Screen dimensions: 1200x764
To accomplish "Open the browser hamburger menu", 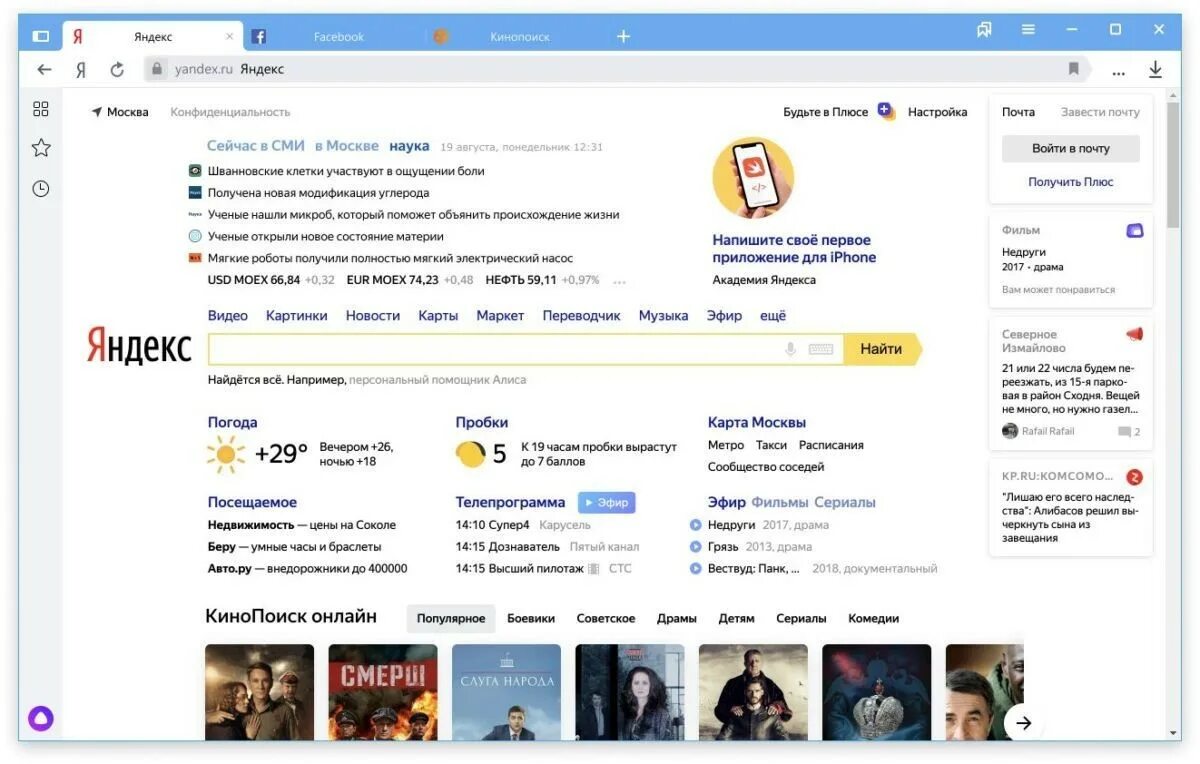I will coord(1028,30).
